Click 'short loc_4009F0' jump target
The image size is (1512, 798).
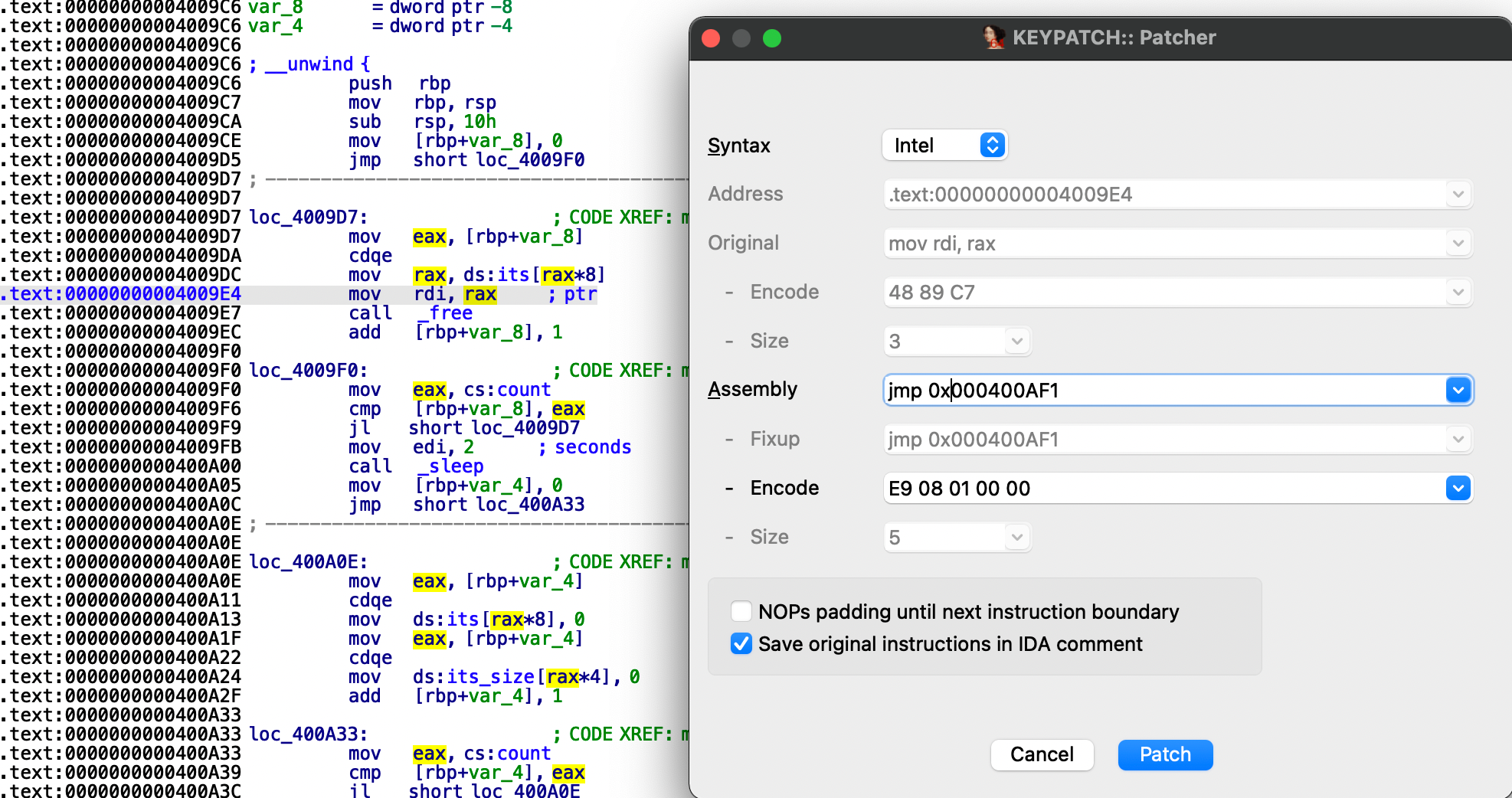click(499, 160)
